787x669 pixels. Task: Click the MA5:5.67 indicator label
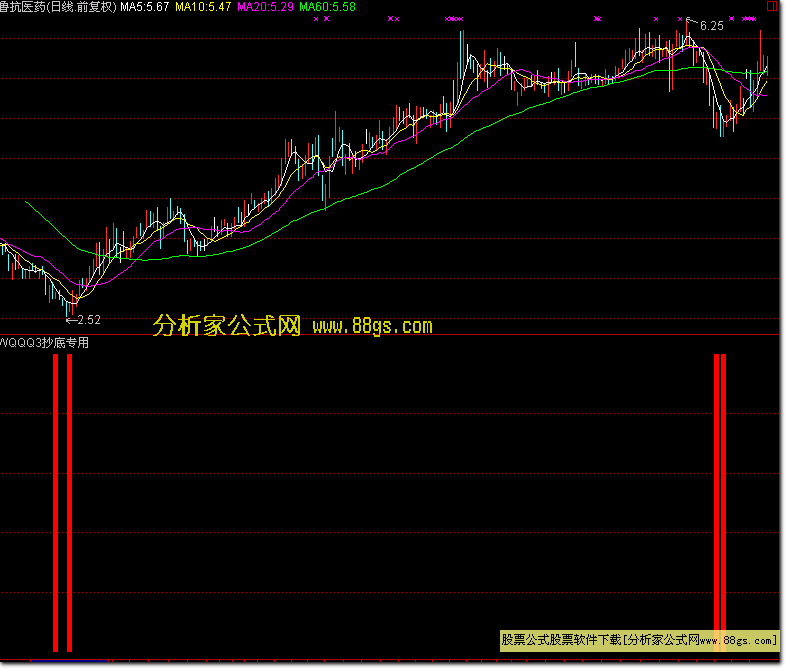[x=145, y=7]
